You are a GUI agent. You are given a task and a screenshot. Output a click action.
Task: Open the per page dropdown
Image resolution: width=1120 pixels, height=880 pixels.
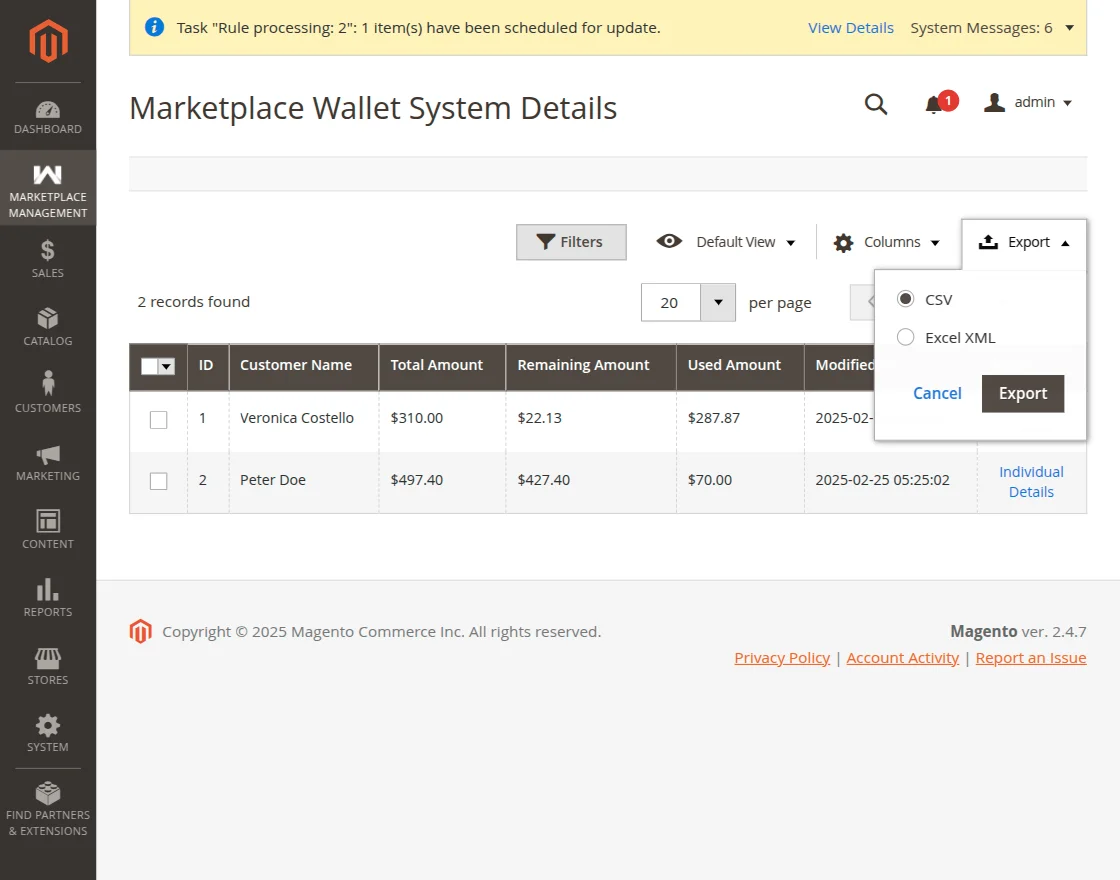pyautogui.click(x=717, y=302)
